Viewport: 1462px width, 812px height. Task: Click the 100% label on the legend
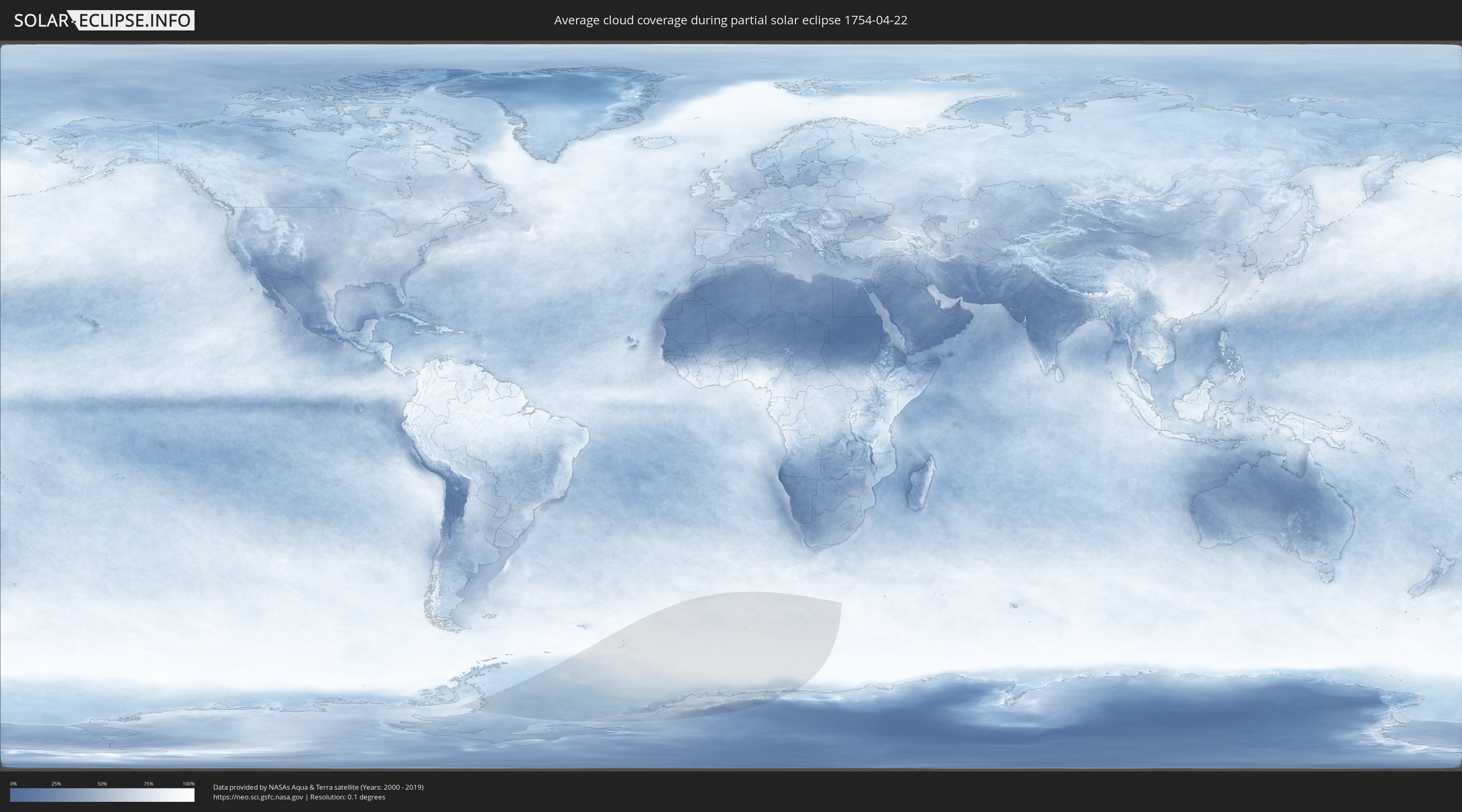(188, 784)
